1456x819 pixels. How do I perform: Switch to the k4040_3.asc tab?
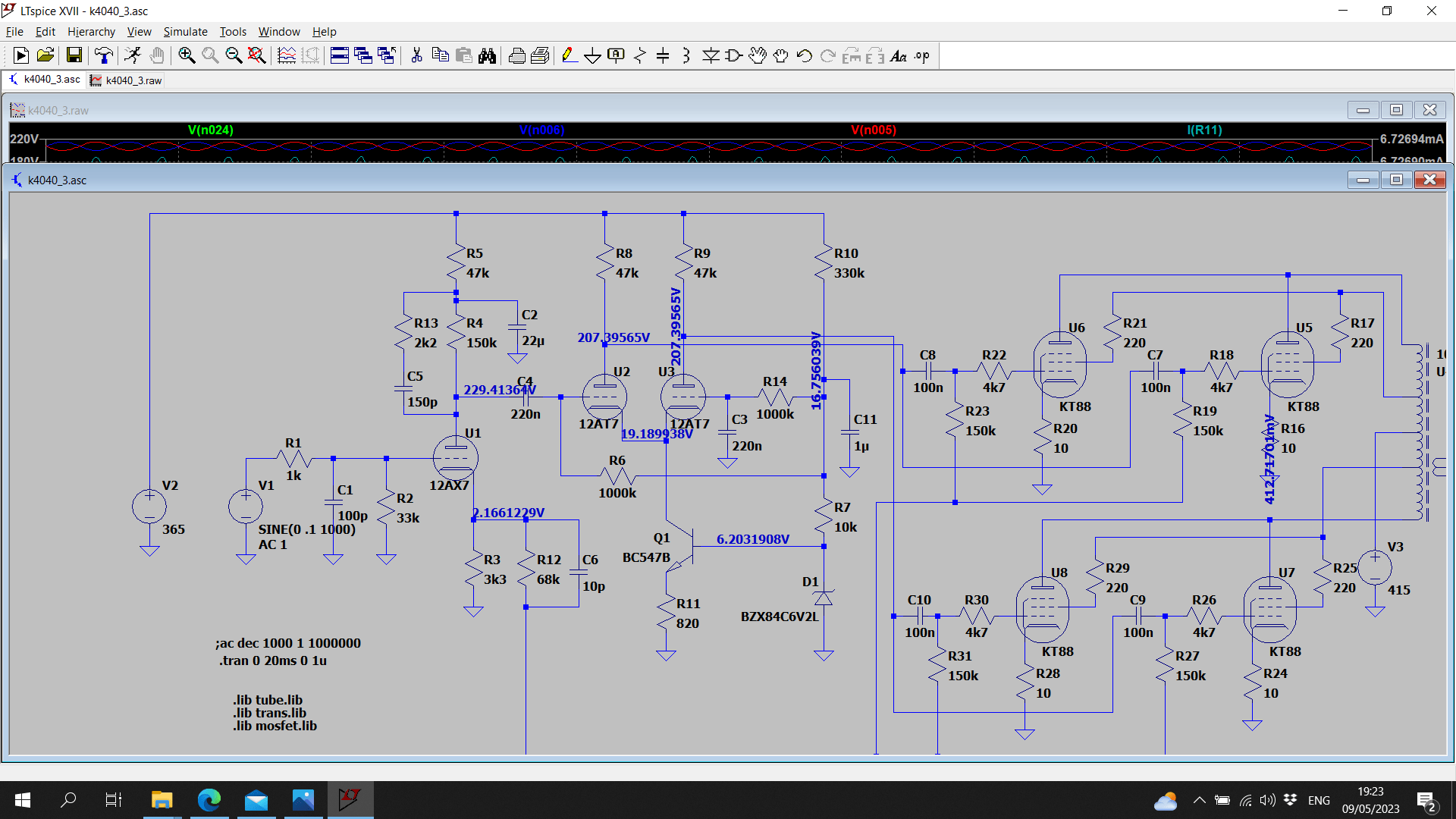click(x=45, y=80)
